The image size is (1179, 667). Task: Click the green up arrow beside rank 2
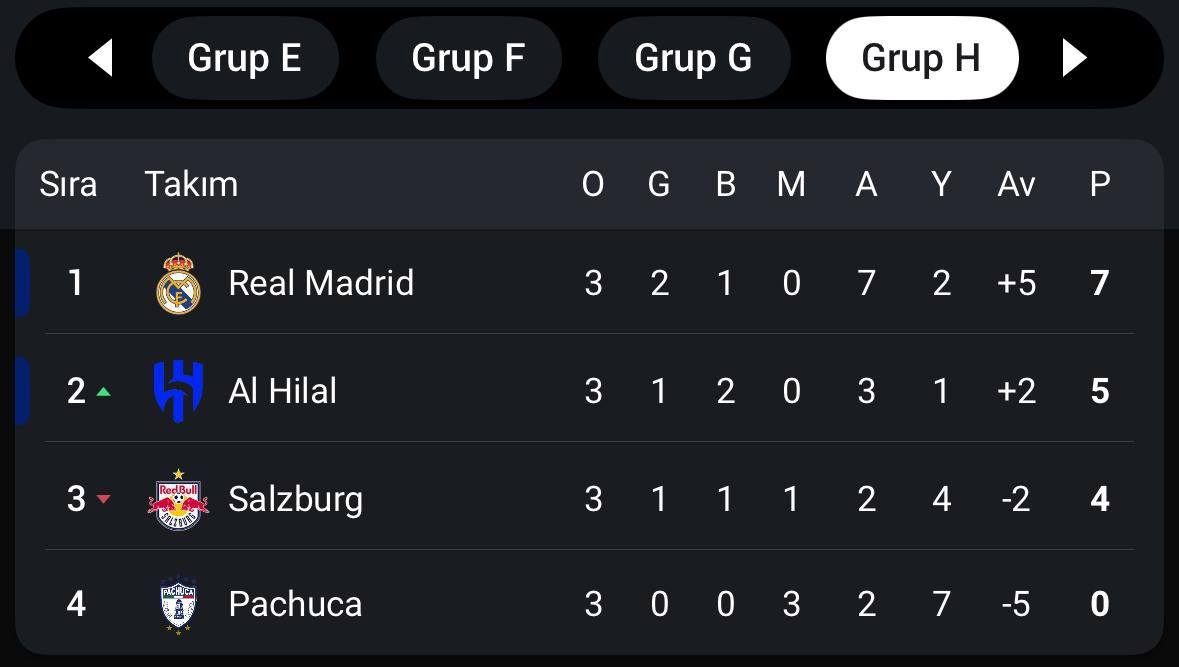click(104, 391)
